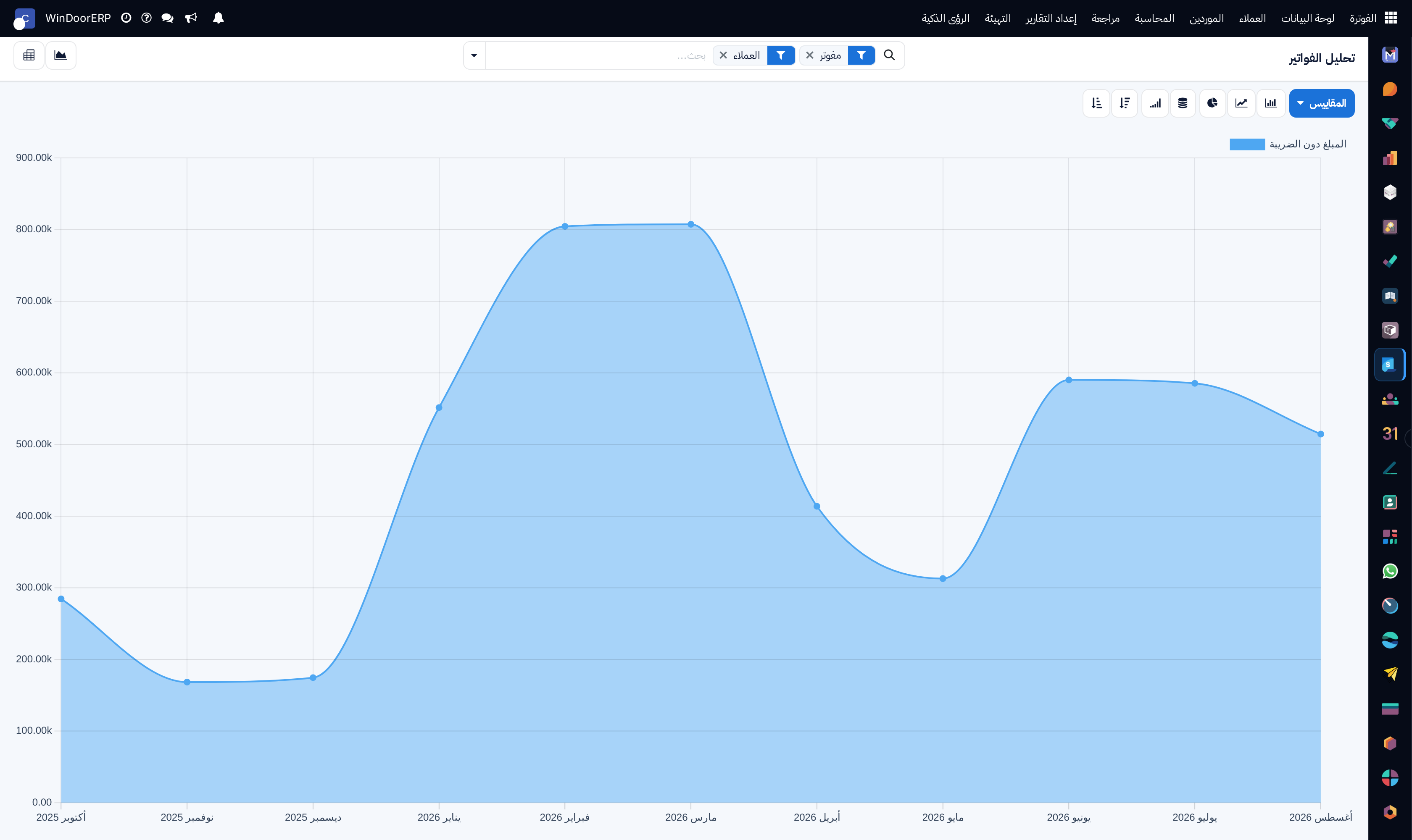Click the blue legend color swatch
1412x840 pixels.
click(x=1246, y=144)
